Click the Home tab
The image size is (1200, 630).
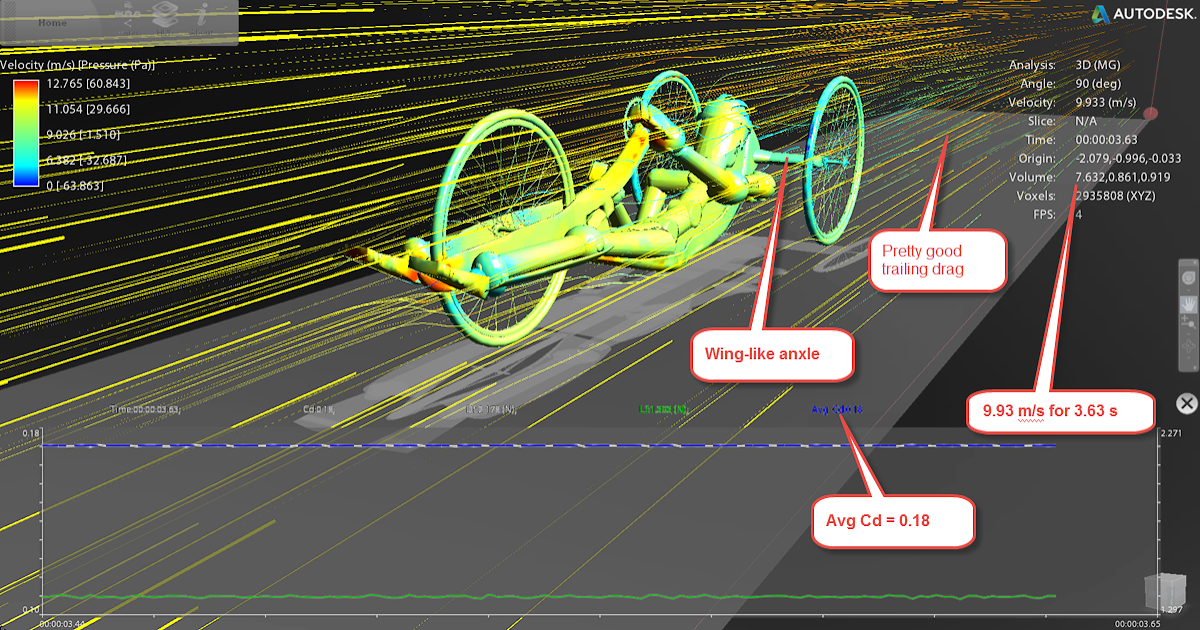click(52, 22)
